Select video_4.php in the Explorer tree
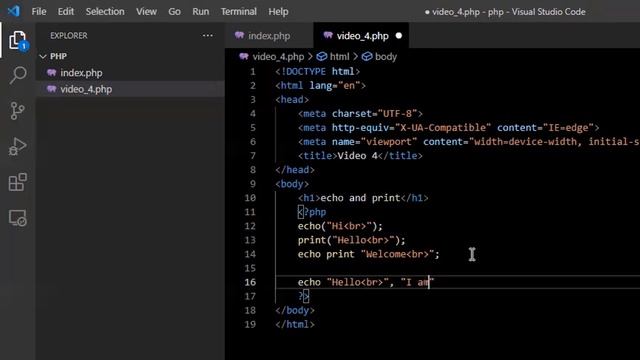The width and height of the screenshot is (640, 360). (131, 89)
